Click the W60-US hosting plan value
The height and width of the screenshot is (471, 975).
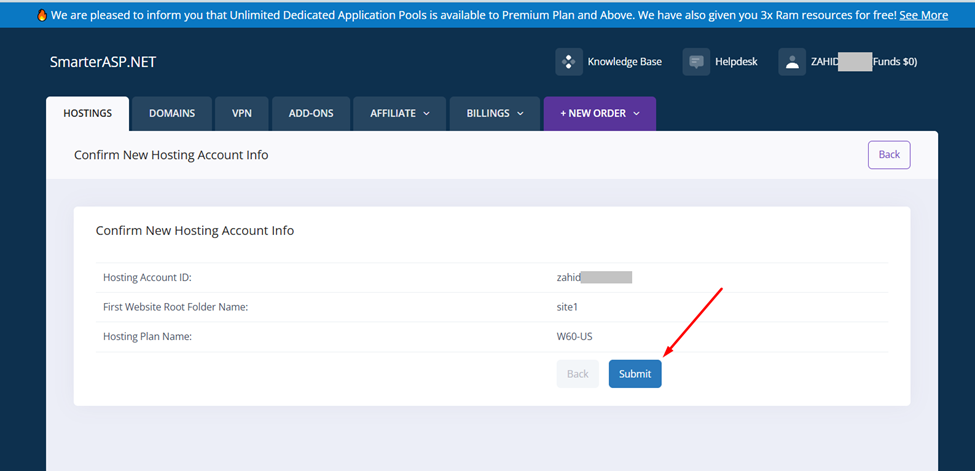point(574,337)
